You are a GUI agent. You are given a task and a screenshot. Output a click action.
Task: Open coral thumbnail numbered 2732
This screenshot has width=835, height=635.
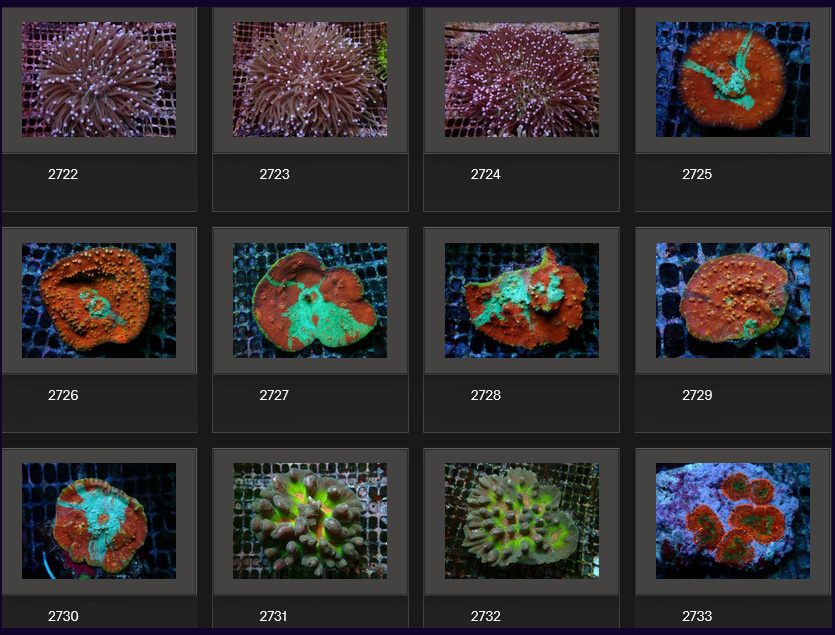[522, 521]
